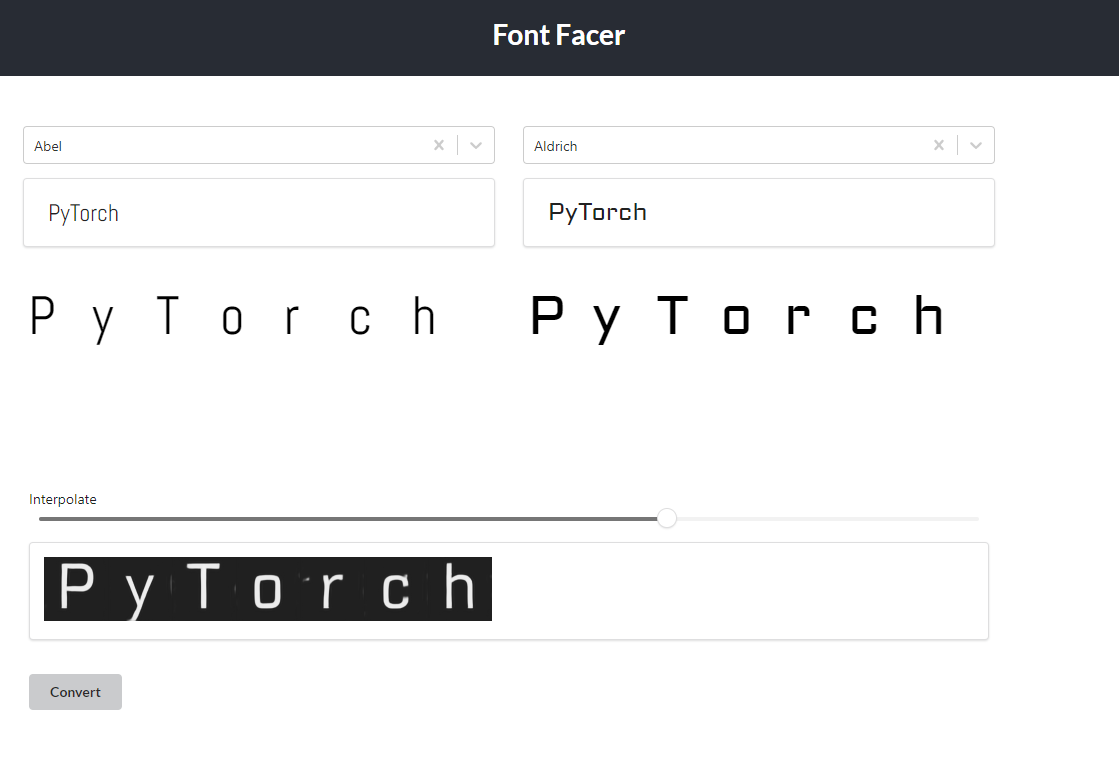Focus the right PyTorch text input
The height and width of the screenshot is (783, 1119).
coord(759,213)
